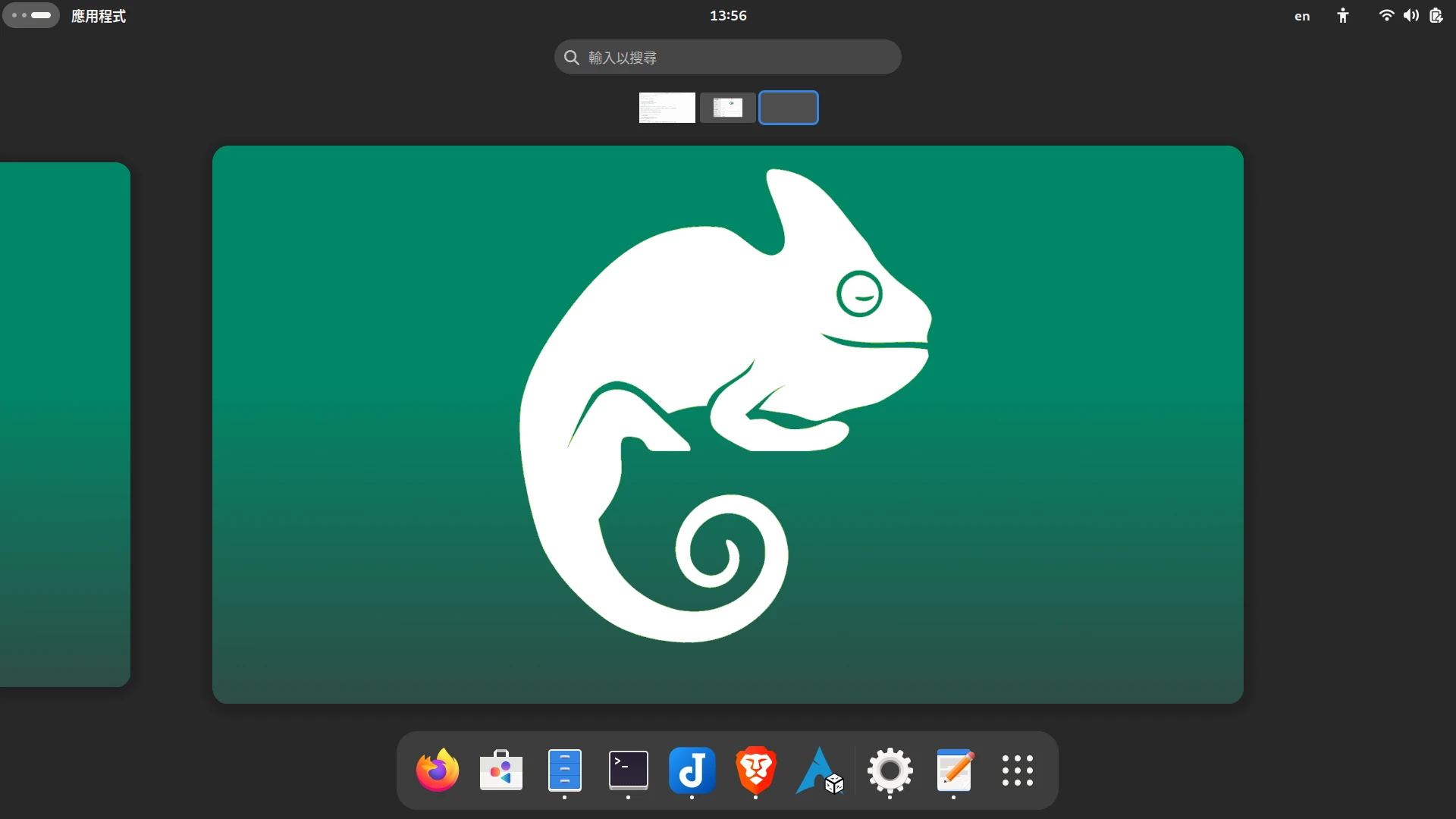Switch to the second workspace thumbnail
This screenshot has height=819, width=1456.
pos(728,108)
